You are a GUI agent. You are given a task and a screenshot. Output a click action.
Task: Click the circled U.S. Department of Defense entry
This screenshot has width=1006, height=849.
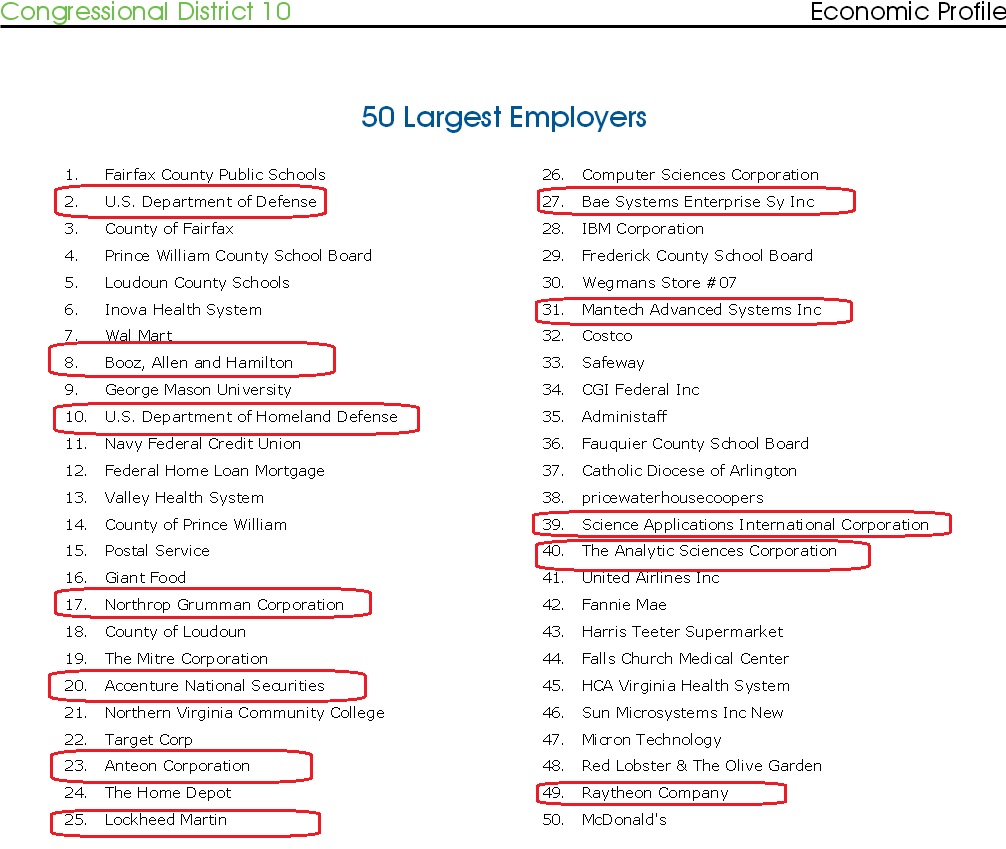210,202
